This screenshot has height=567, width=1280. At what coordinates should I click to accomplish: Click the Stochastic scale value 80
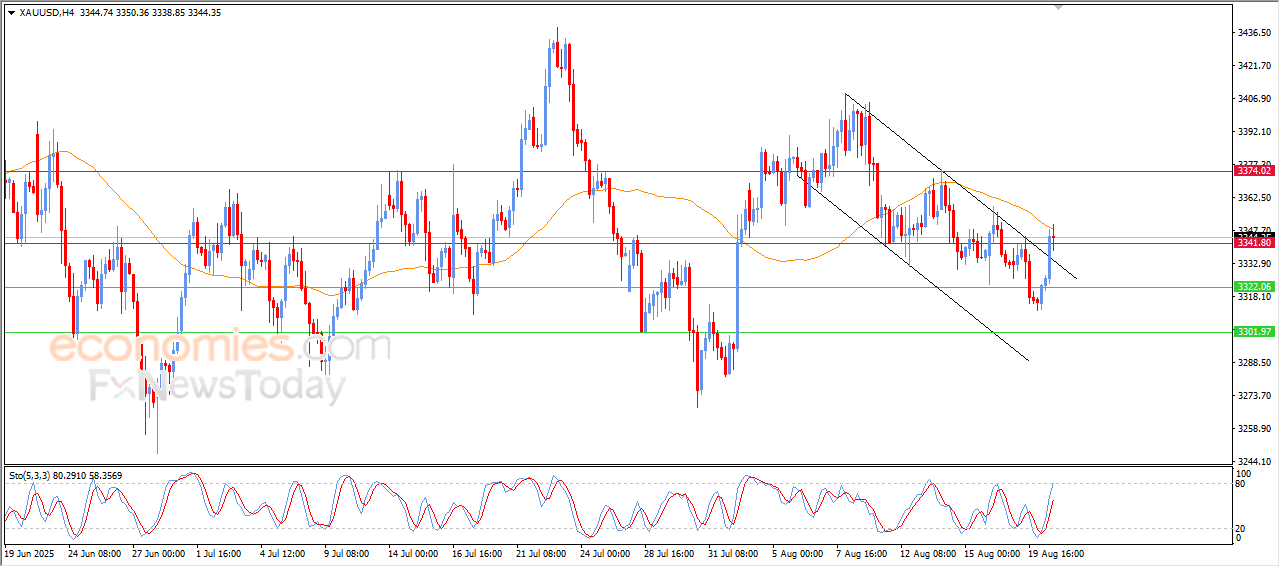click(1242, 485)
